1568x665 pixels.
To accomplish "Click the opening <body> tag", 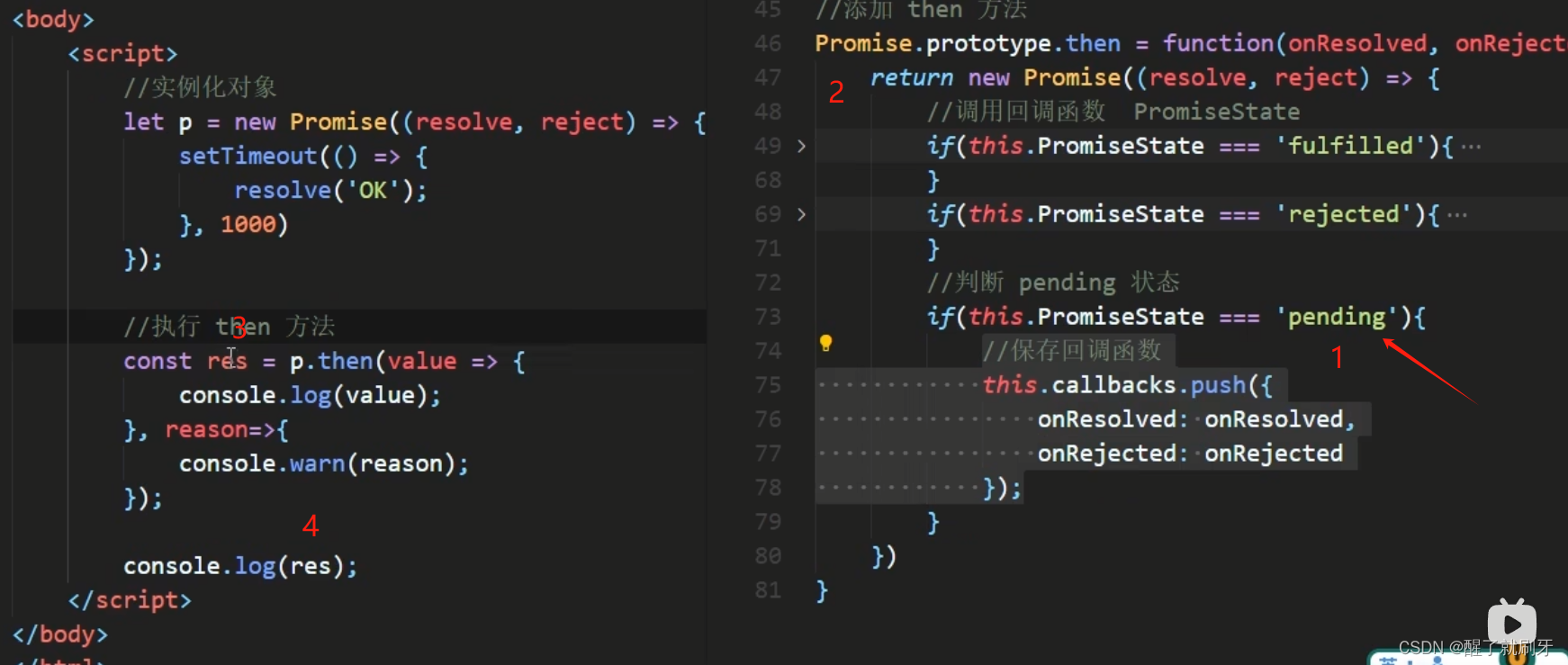I will click(53, 19).
